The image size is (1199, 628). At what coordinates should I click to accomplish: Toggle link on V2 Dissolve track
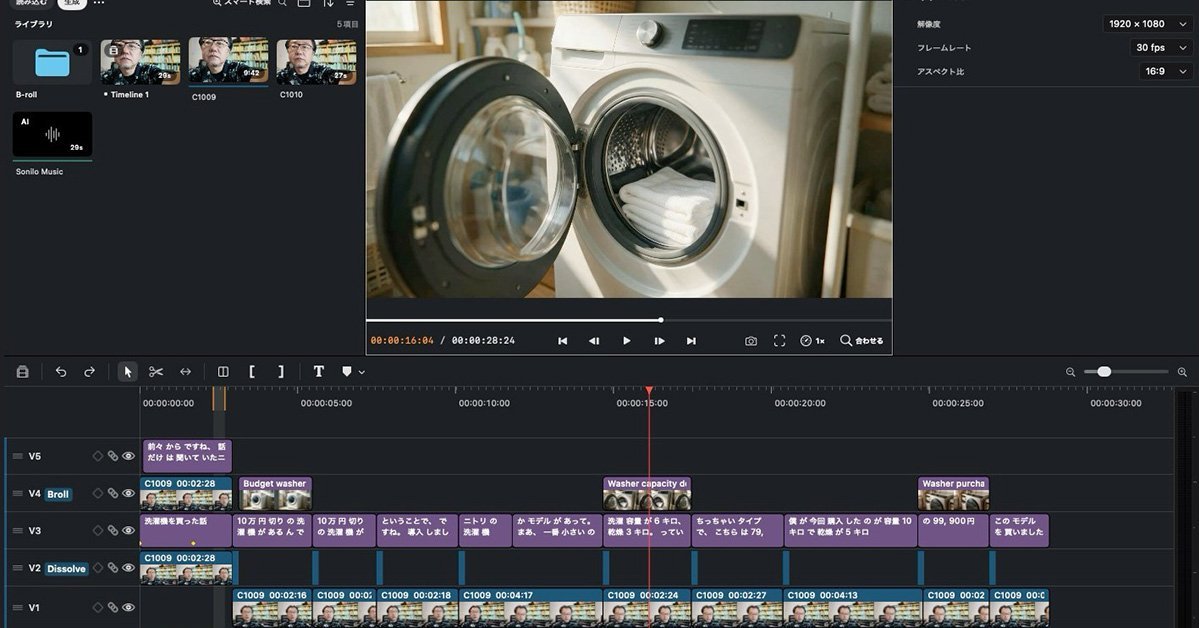[x=112, y=568]
